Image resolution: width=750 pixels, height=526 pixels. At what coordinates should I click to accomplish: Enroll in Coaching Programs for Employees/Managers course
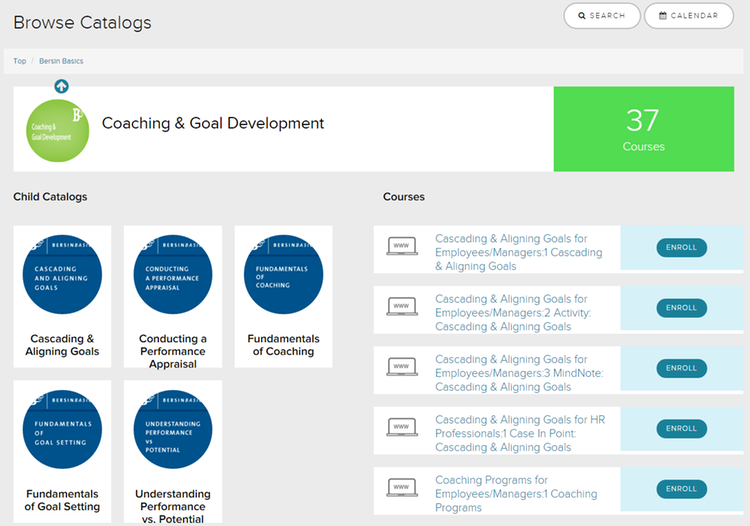tap(681, 489)
